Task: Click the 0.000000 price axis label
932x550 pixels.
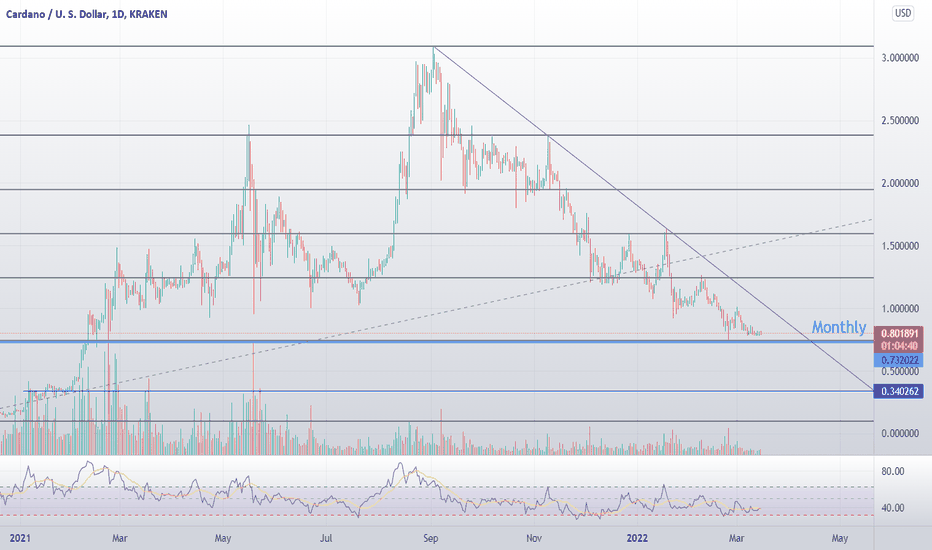Action: 900,433
